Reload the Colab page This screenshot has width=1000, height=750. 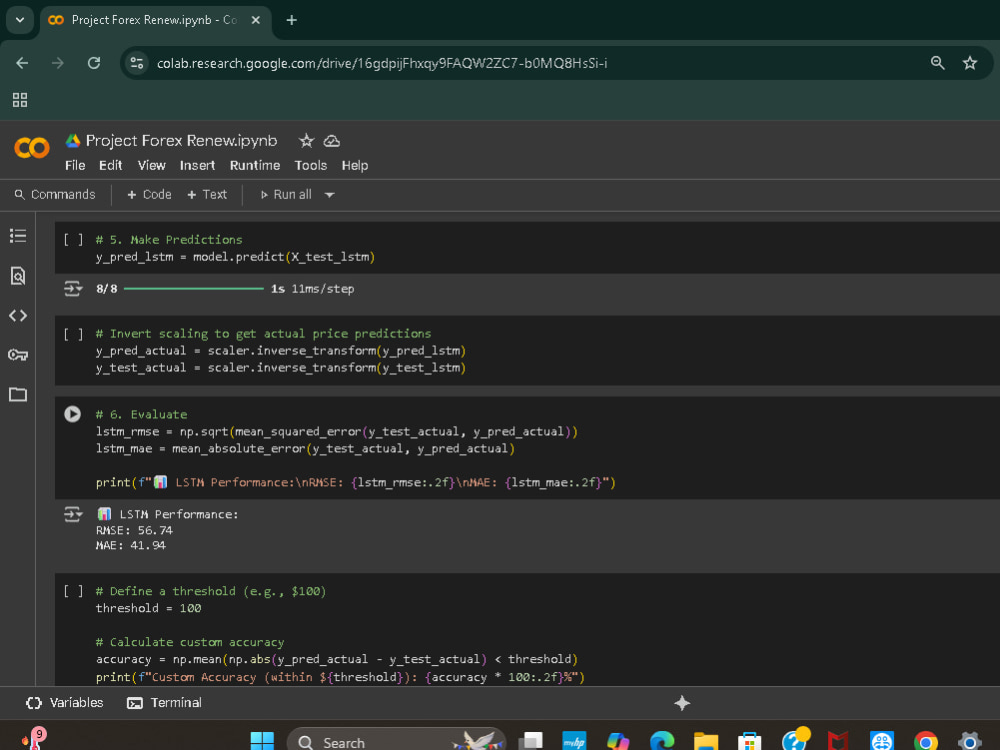click(x=94, y=63)
